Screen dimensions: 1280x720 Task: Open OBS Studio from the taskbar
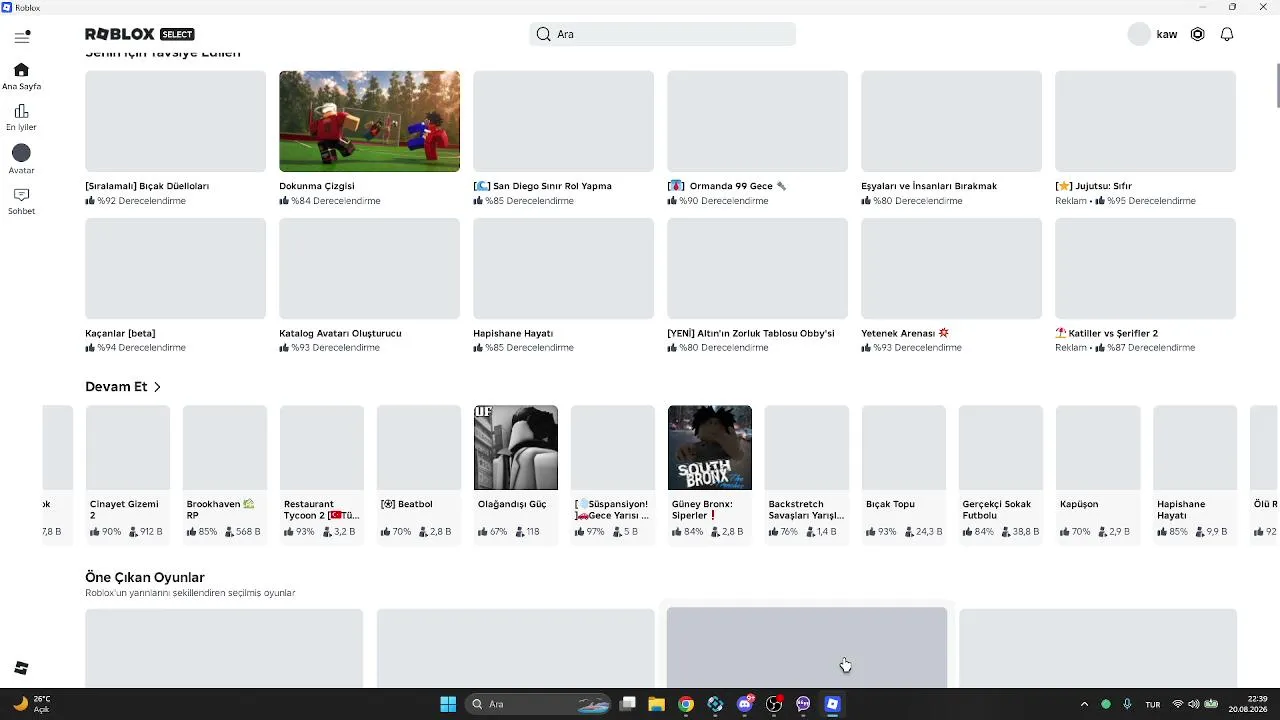(774, 704)
